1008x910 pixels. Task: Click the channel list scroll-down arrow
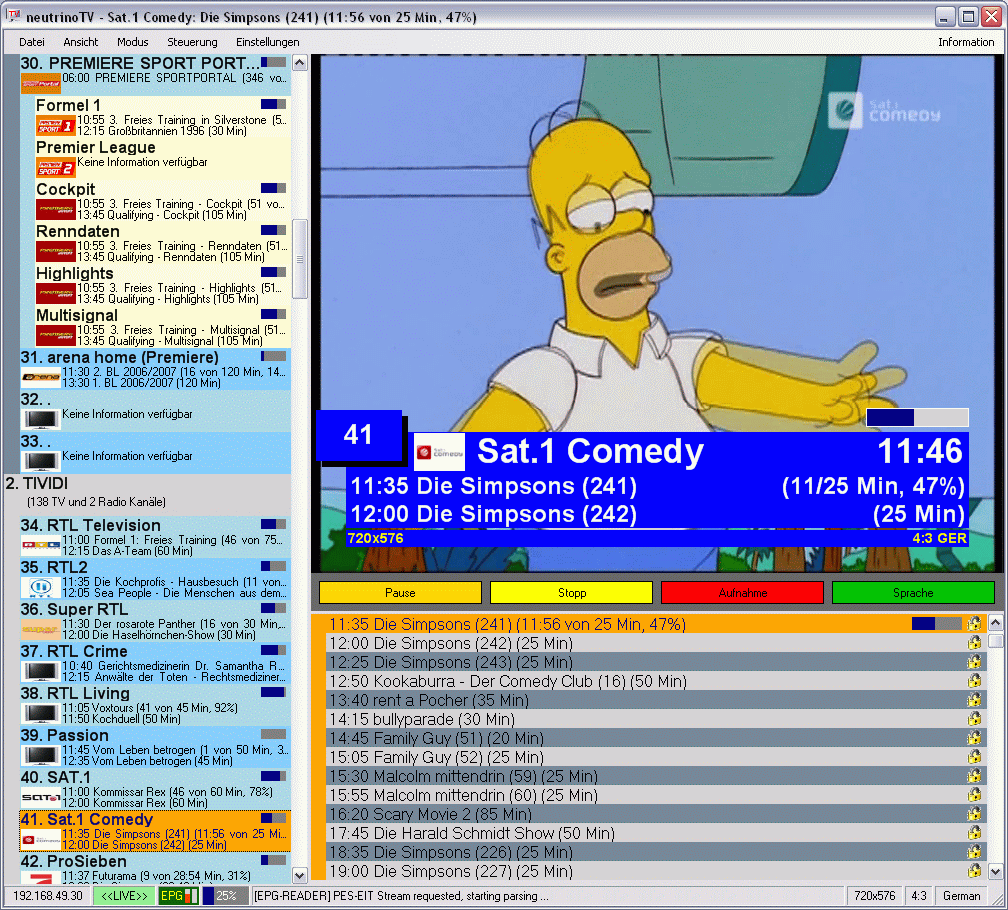click(300, 875)
